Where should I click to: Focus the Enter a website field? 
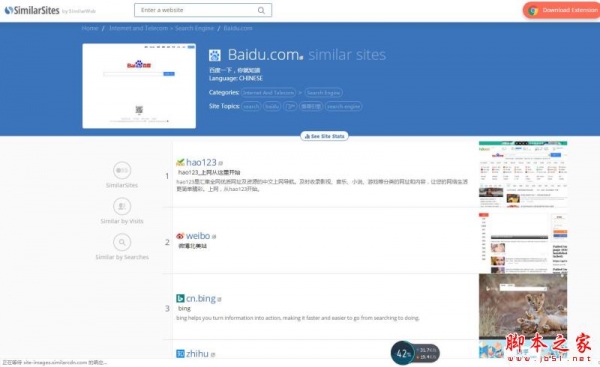[203, 10]
